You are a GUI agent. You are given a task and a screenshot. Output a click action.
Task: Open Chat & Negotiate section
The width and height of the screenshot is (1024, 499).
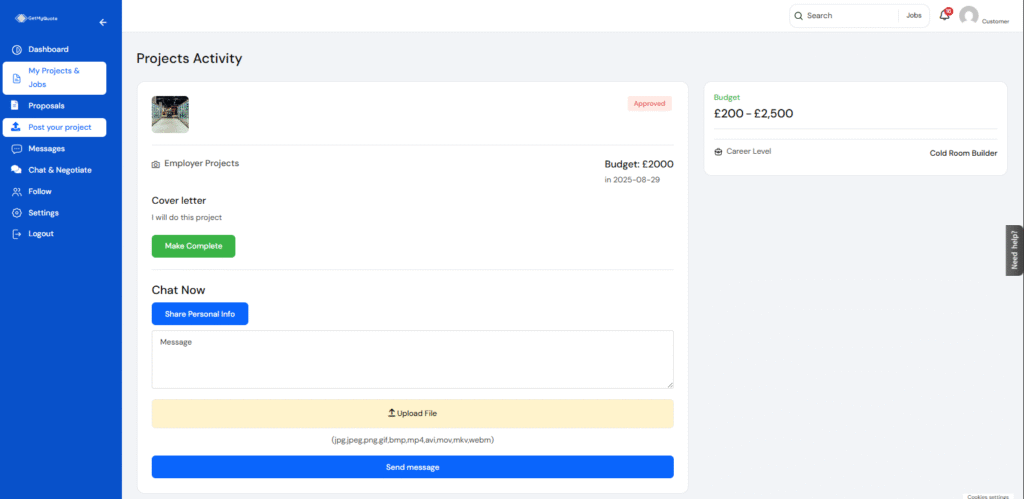(59, 170)
